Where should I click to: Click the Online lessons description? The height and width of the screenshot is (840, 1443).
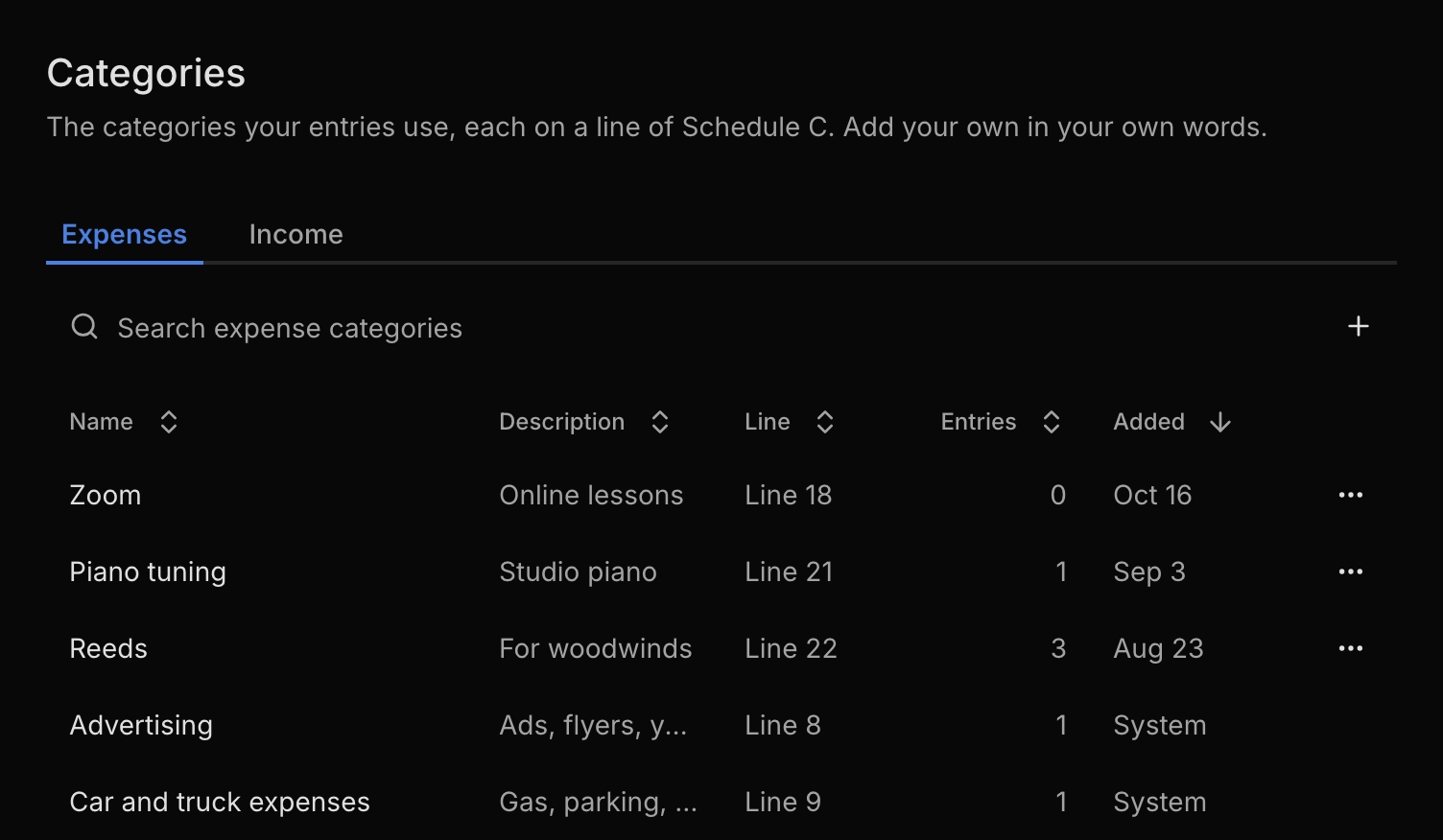point(591,495)
